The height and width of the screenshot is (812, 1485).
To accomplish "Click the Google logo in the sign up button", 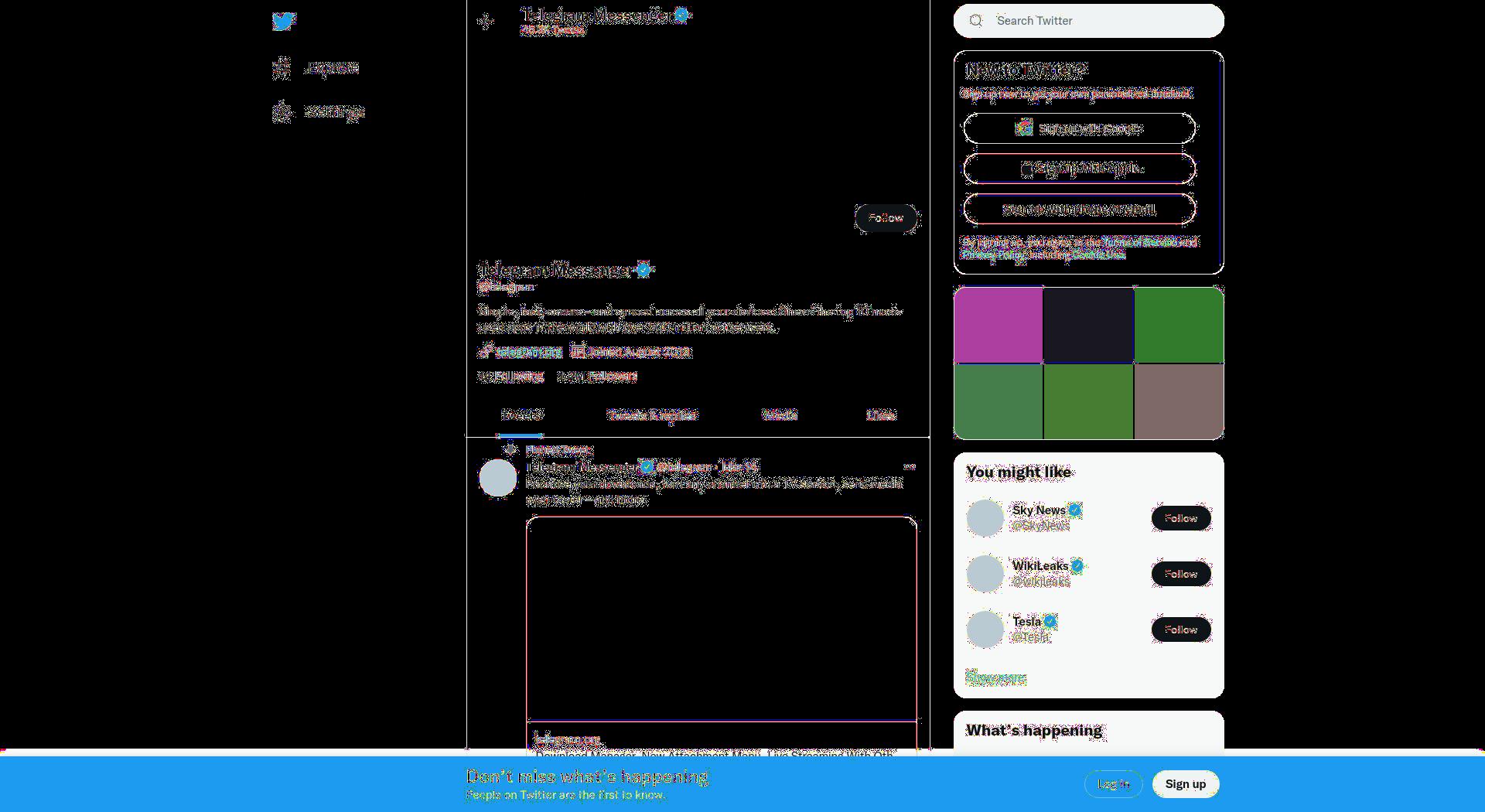I will point(1024,128).
